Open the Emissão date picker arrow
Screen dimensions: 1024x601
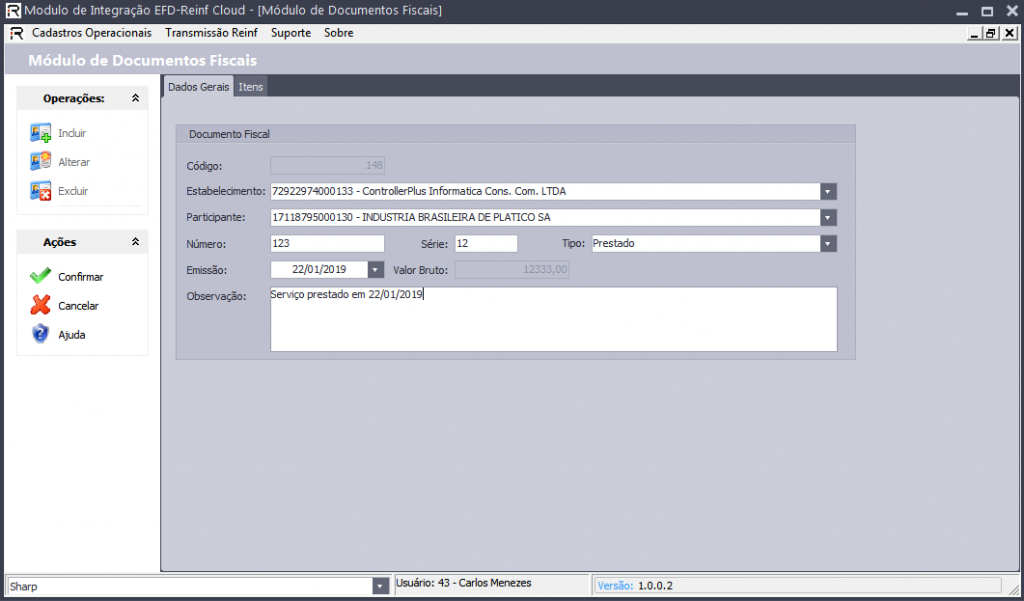pyautogui.click(x=376, y=270)
